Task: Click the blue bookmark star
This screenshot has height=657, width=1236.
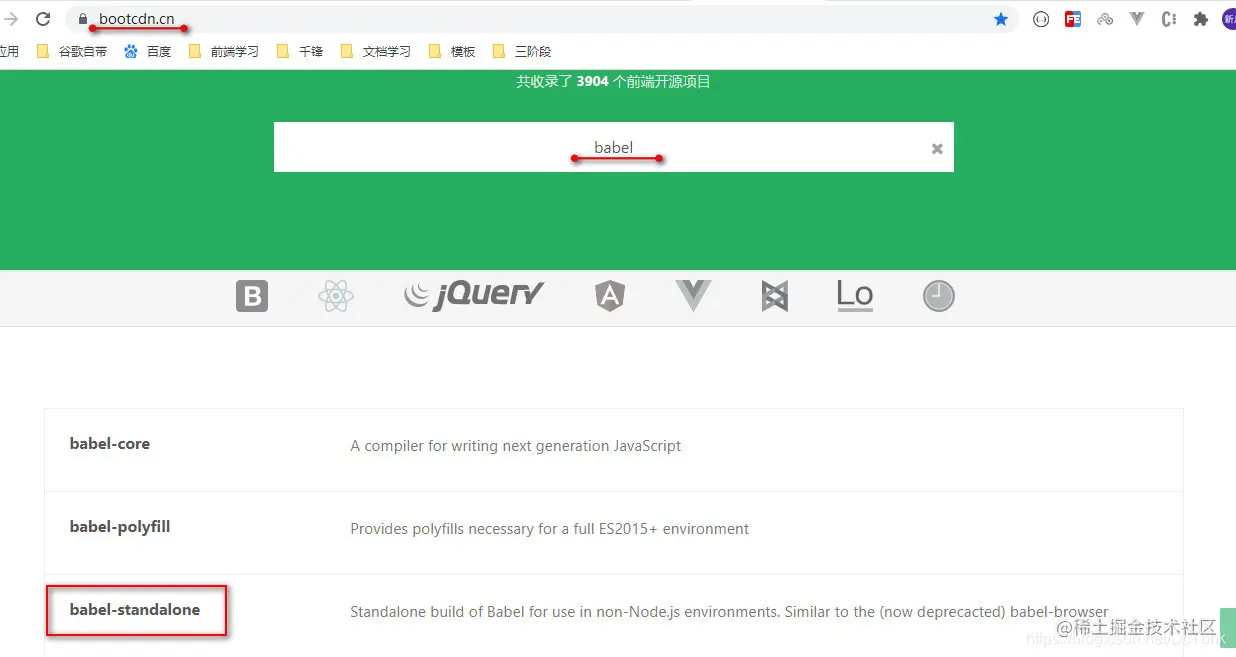Action: 1001,19
